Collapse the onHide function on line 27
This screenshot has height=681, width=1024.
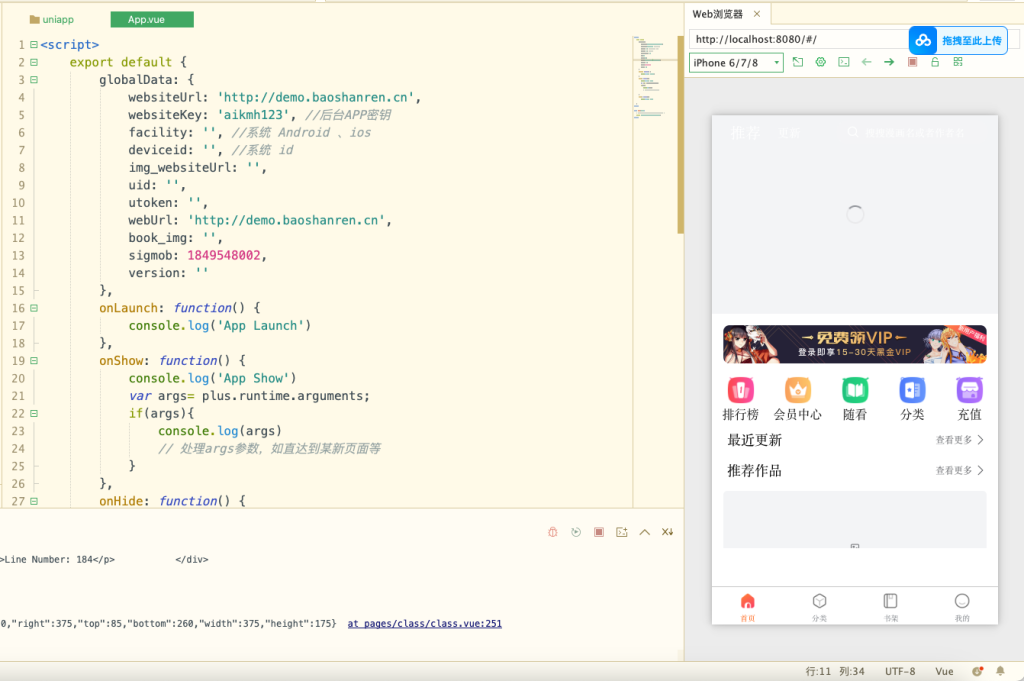point(34,501)
